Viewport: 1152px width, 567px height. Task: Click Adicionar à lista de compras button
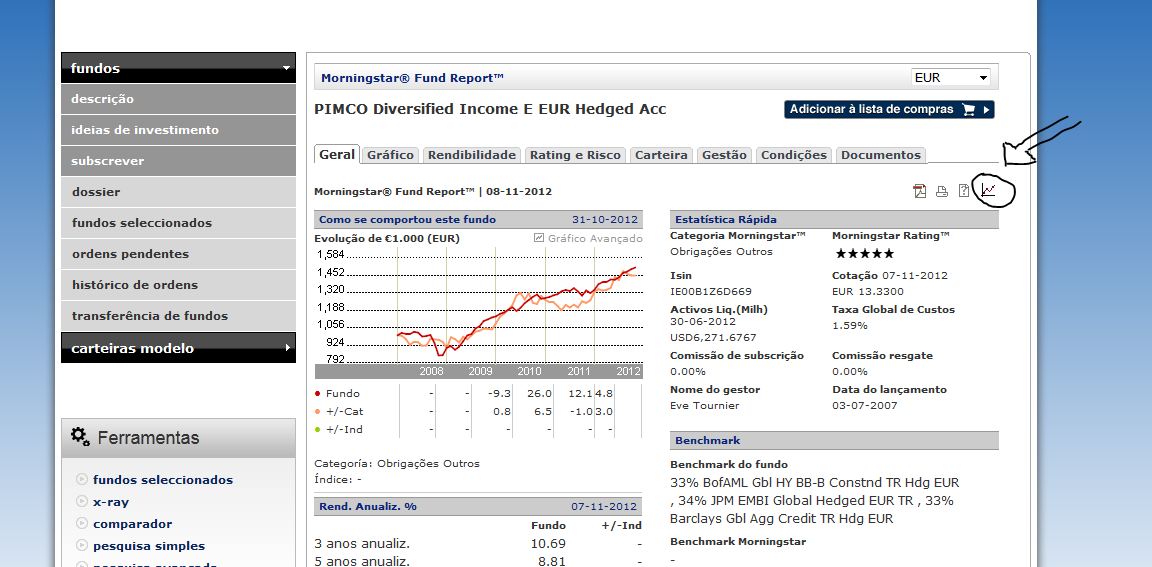(889, 109)
